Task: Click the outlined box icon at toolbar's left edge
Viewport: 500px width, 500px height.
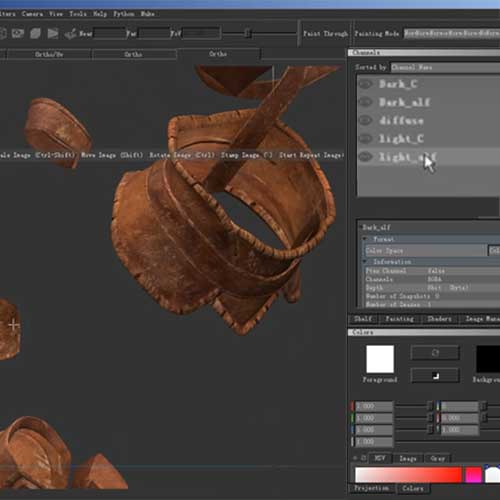Action: 3,33
